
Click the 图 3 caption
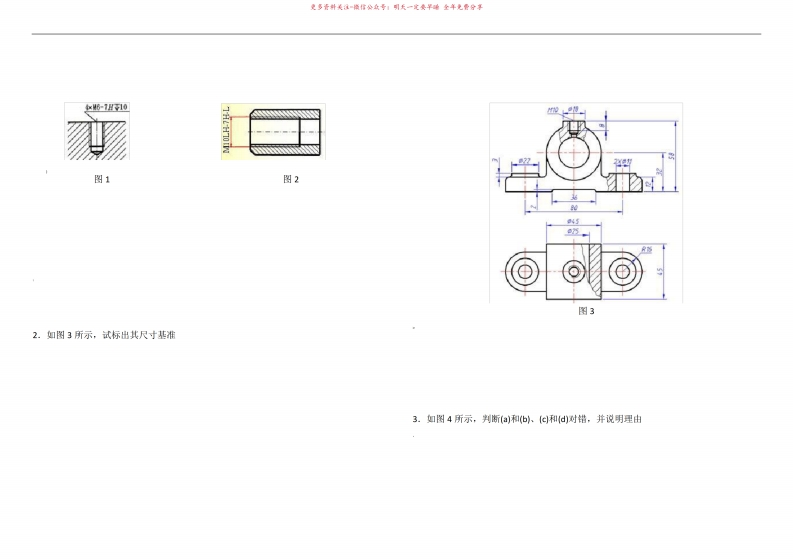pos(586,311)
